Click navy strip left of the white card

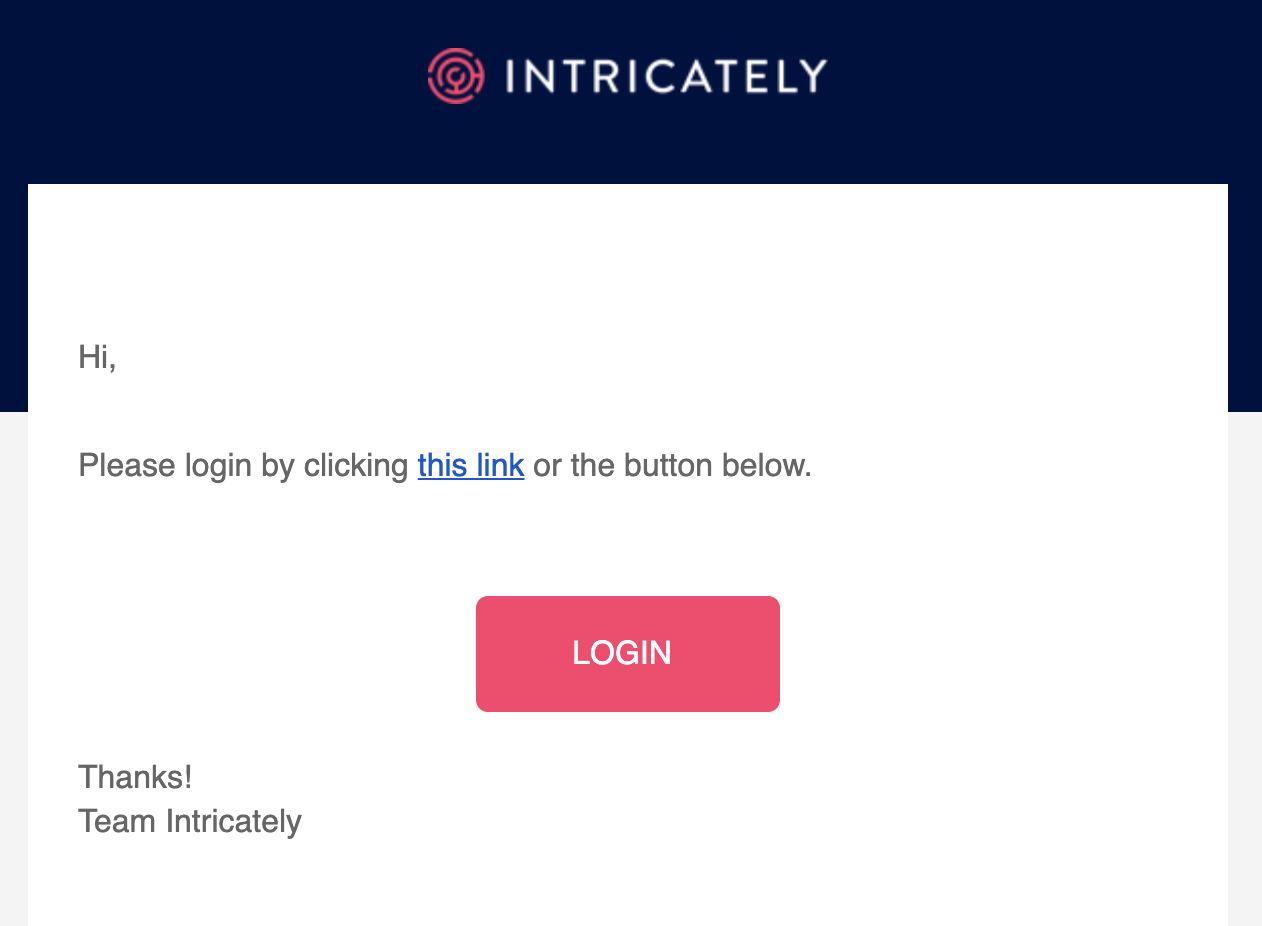13,300
